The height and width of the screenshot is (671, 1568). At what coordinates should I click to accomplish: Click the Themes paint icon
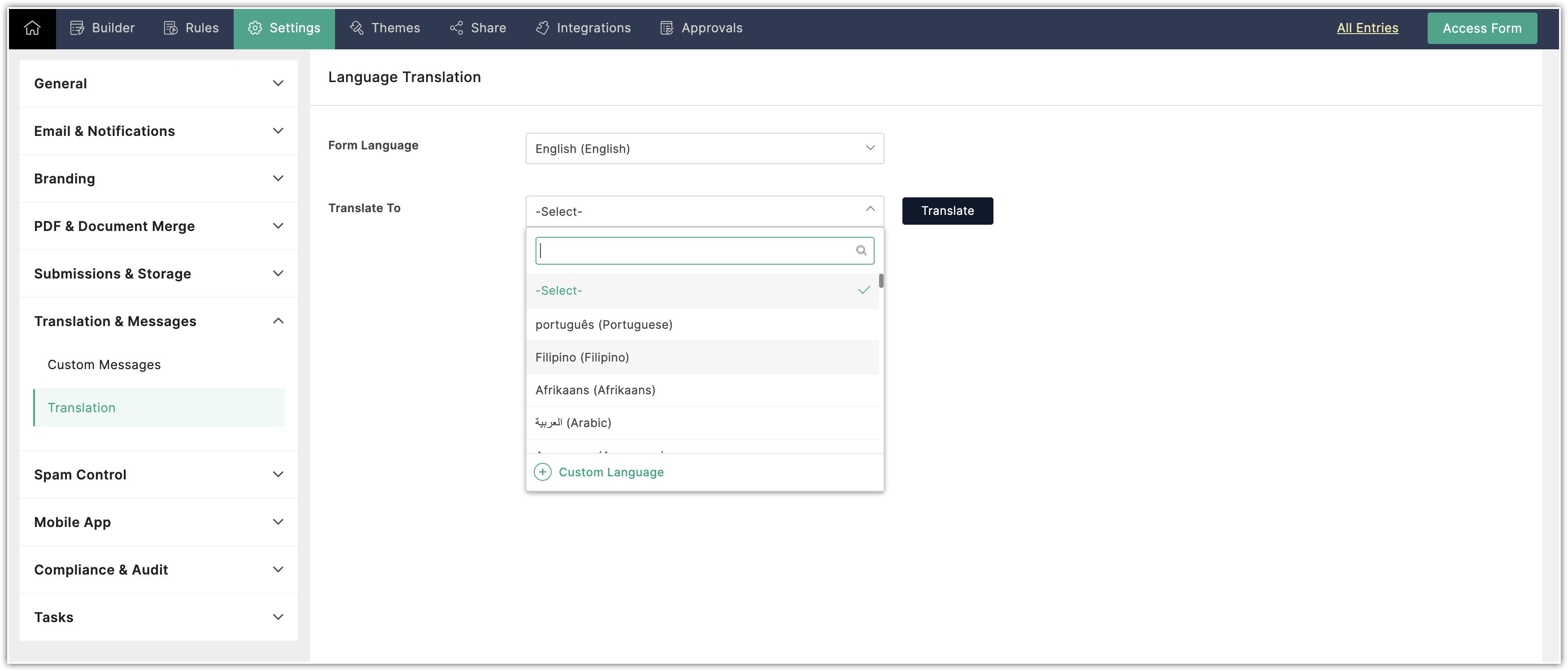pyautogui.click(x=357, y=28)
